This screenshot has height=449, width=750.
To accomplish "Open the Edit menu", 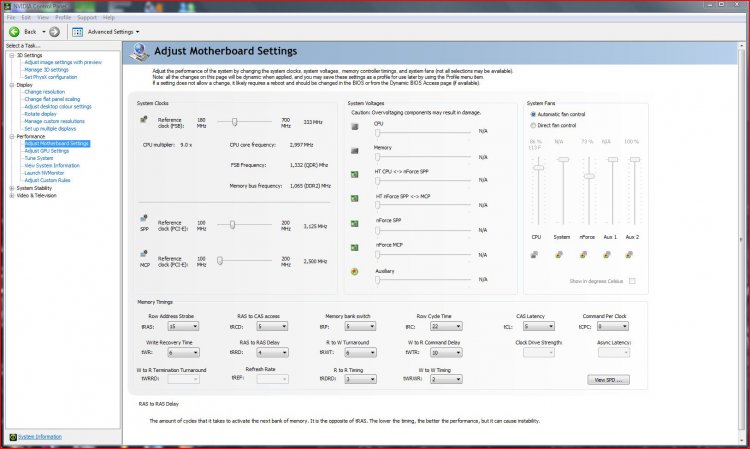I will (x=26, y=18).
